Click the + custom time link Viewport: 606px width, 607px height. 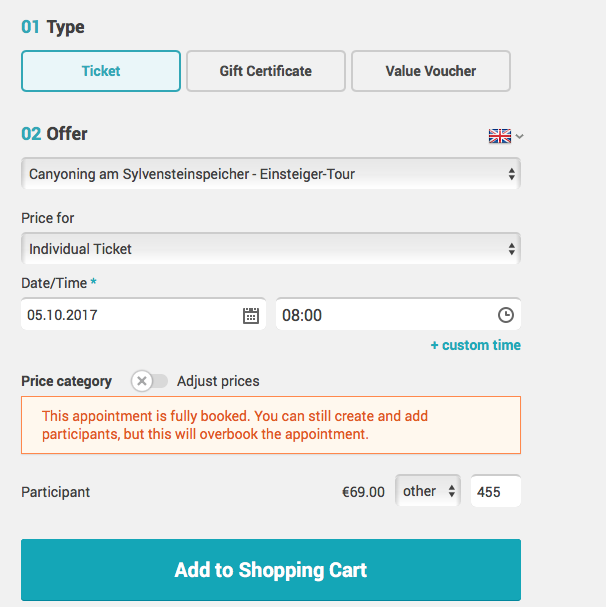[x=476, y=345]
